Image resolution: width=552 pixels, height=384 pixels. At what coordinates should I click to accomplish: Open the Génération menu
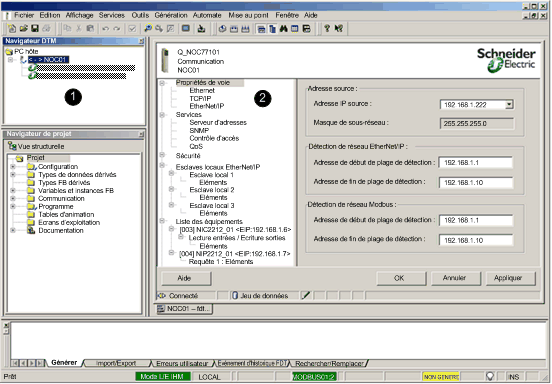(171, 15)
